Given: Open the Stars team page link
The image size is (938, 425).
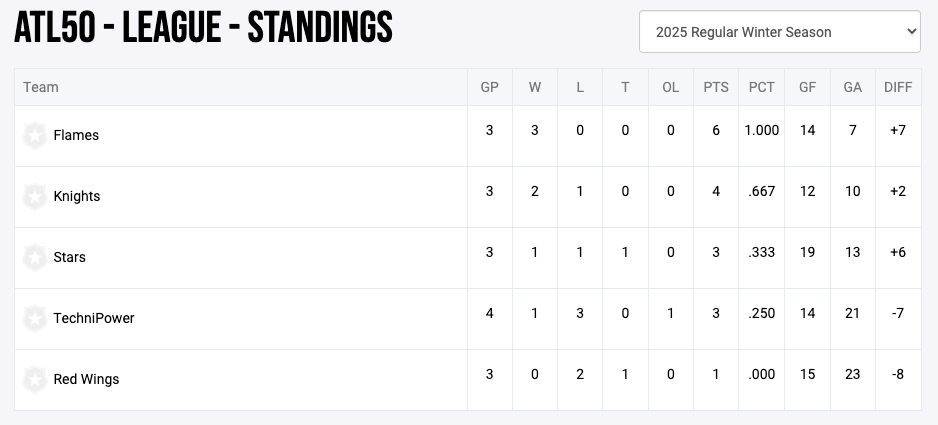Looking at the screenshot, I should point(70,258).
